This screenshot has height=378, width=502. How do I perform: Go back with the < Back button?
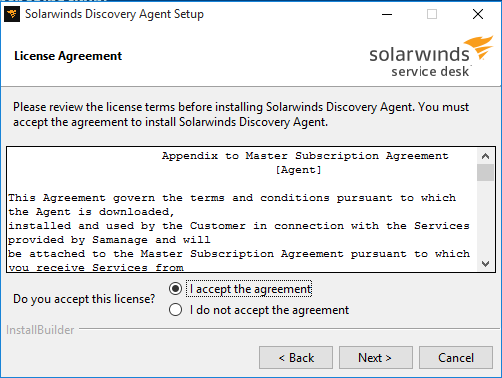pos(296,358)
